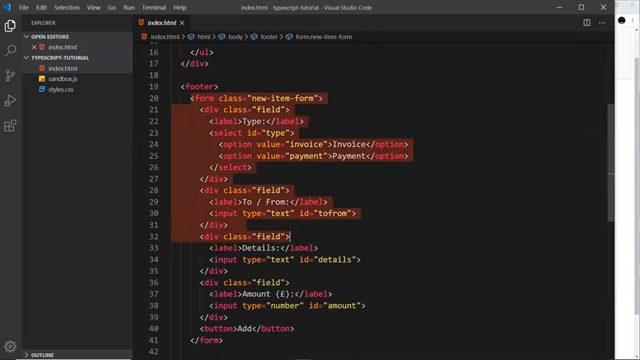Select the index.html editor tab
This screenshot has width=640, height=360.
[x=162, y=23]
